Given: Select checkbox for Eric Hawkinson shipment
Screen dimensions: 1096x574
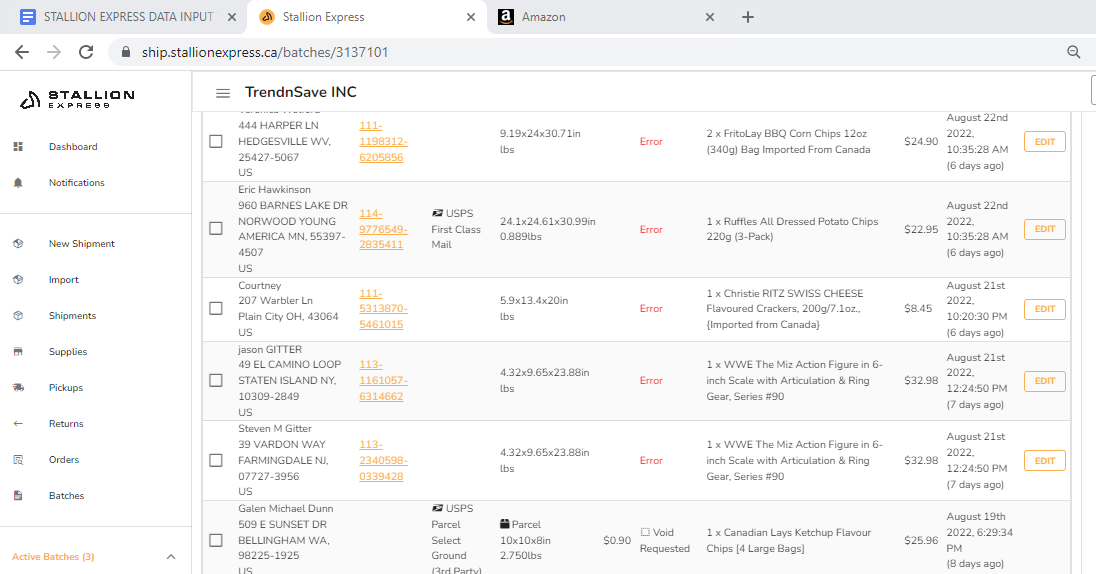Looking at the screenshot, I should (216, 229).
